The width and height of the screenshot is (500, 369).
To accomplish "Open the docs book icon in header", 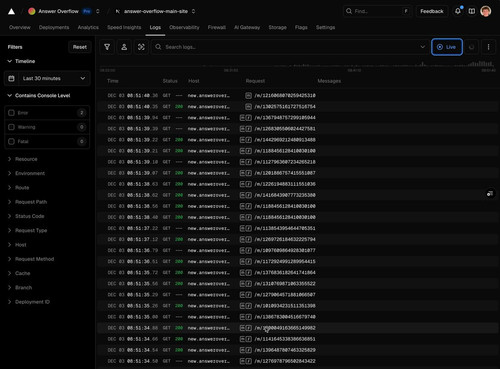I will pos(472,11).
